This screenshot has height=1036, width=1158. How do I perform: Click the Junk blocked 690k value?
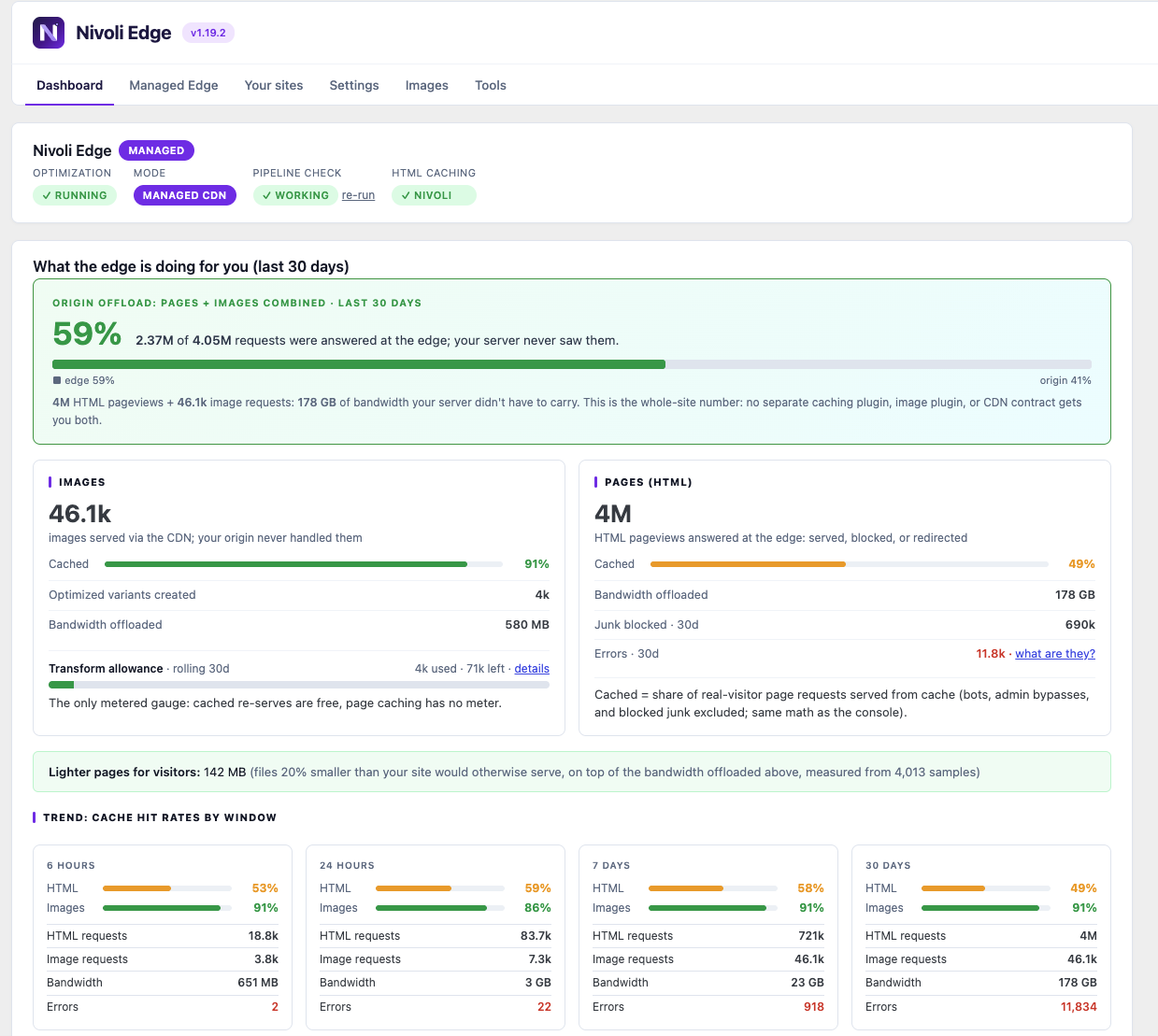[x=1080, y=625]
